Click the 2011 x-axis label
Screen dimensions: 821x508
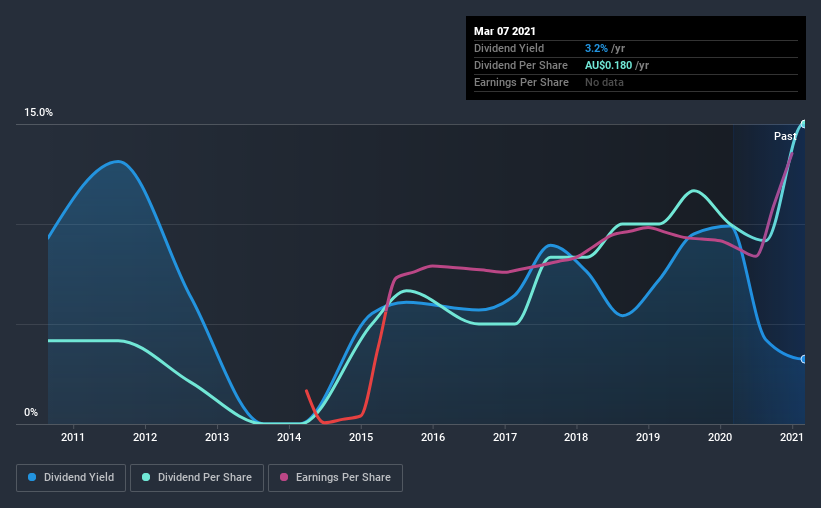click(73, 437)
